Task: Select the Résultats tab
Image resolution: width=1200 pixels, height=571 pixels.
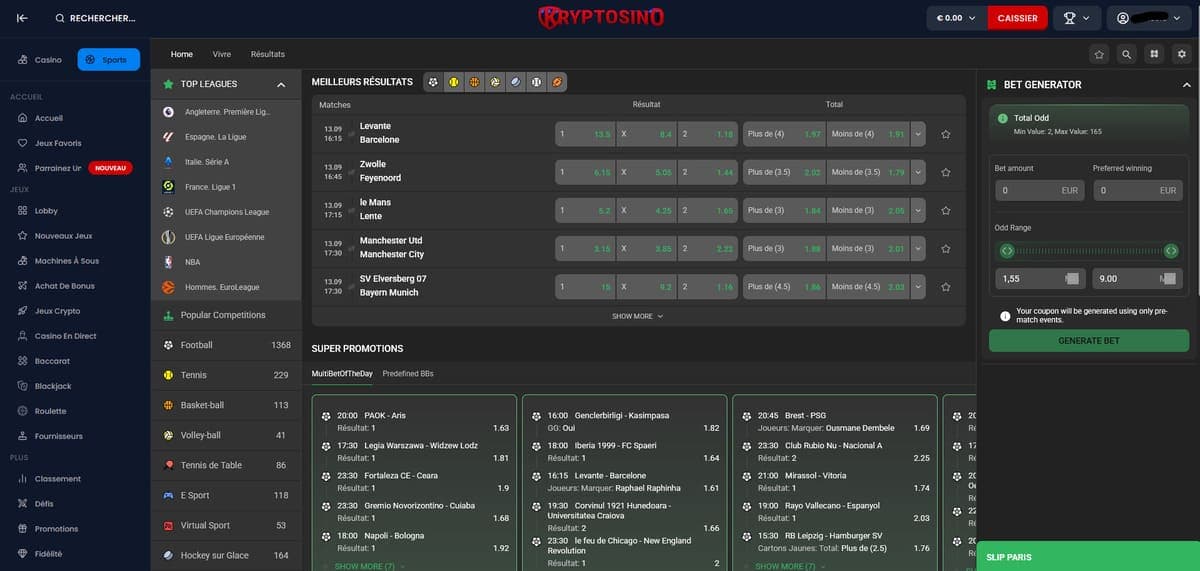Action: [268, 54]
